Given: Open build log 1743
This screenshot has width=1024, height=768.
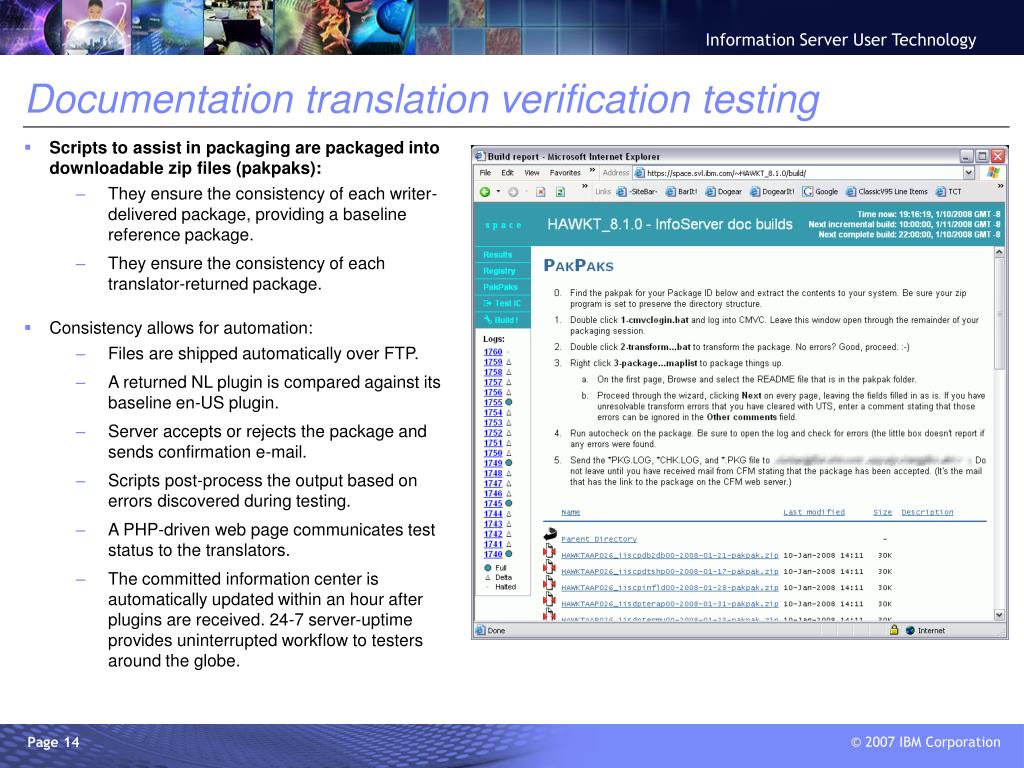Looking at the screenshot, I should tap(493, 524).
